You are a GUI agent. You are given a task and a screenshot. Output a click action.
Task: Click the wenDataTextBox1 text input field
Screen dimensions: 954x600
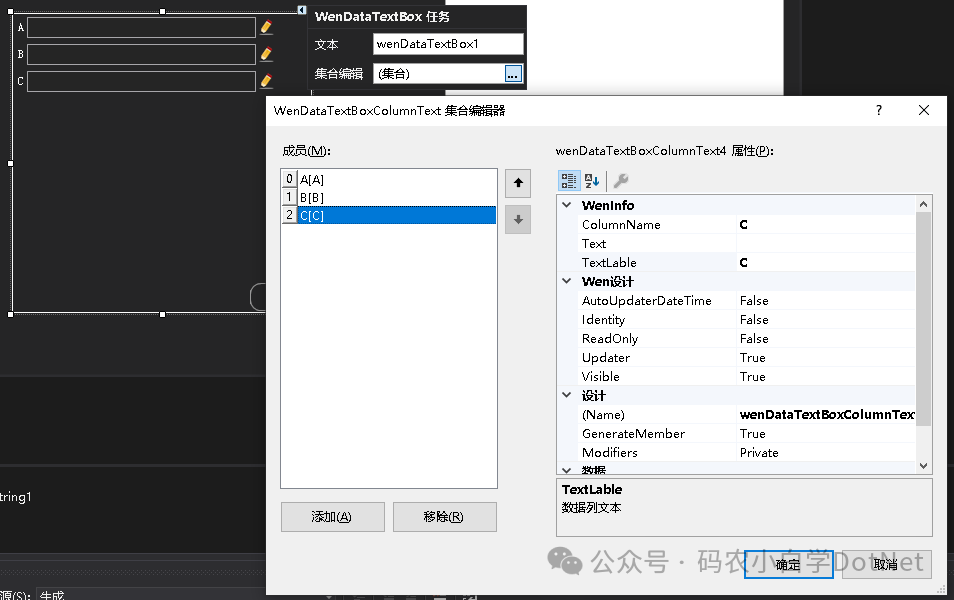(448, 44)
